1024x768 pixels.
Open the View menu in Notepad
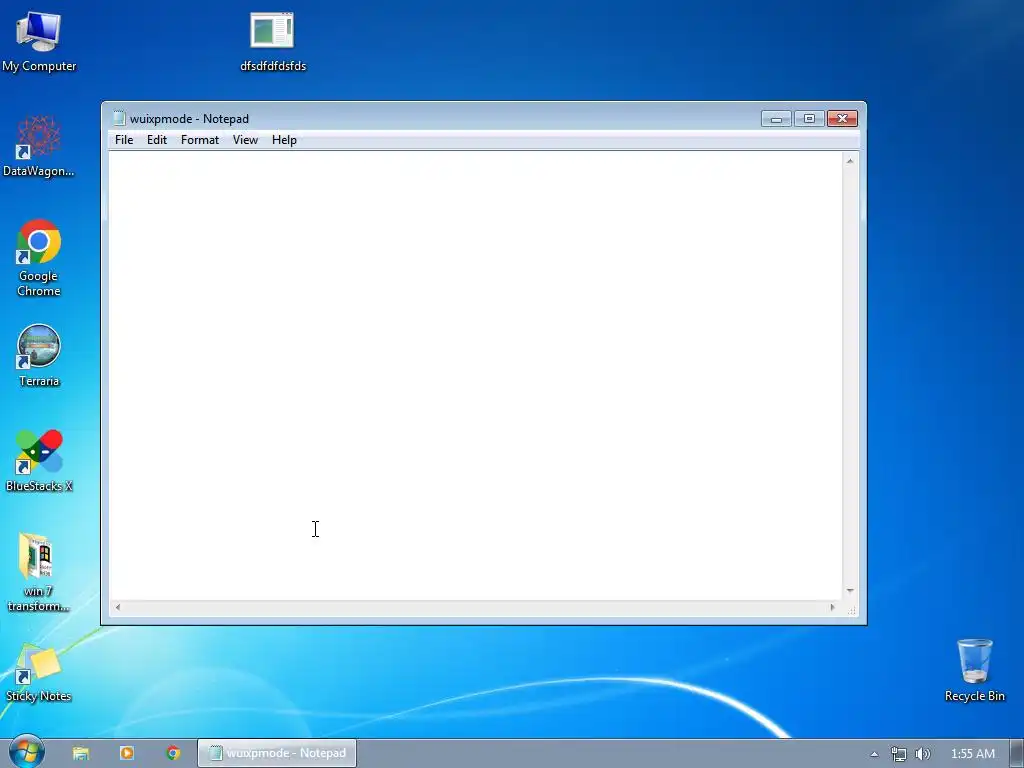246,140
